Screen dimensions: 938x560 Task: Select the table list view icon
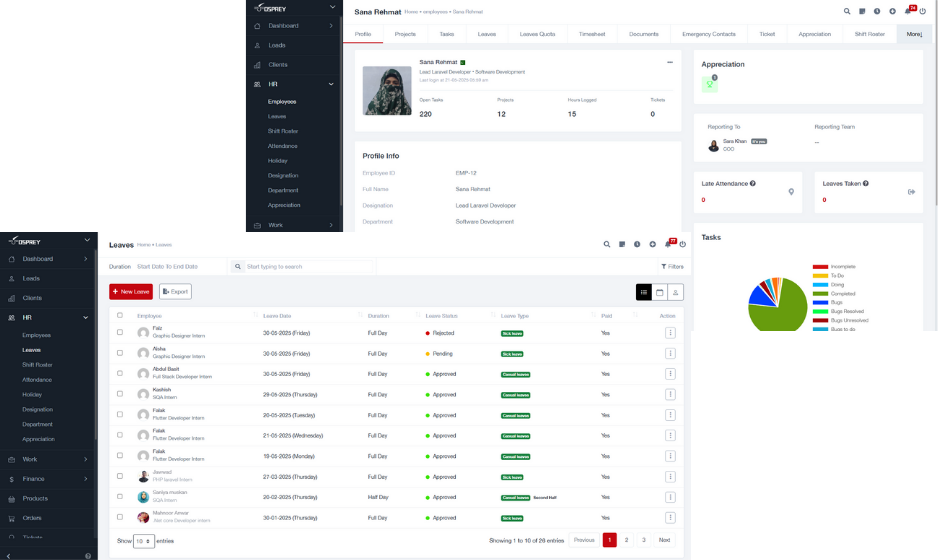click(x=644, y=292)
